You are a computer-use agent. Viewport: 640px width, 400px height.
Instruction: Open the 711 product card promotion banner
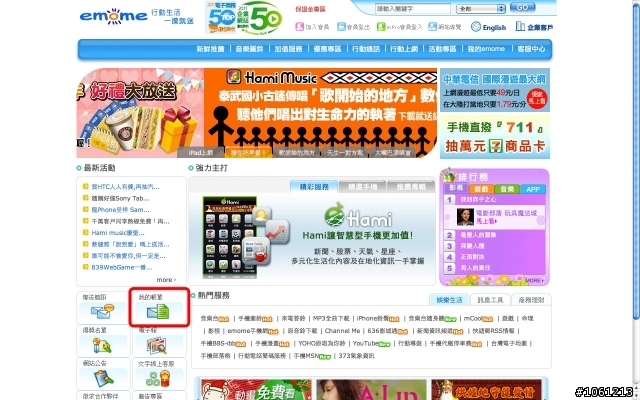point(495,137)
